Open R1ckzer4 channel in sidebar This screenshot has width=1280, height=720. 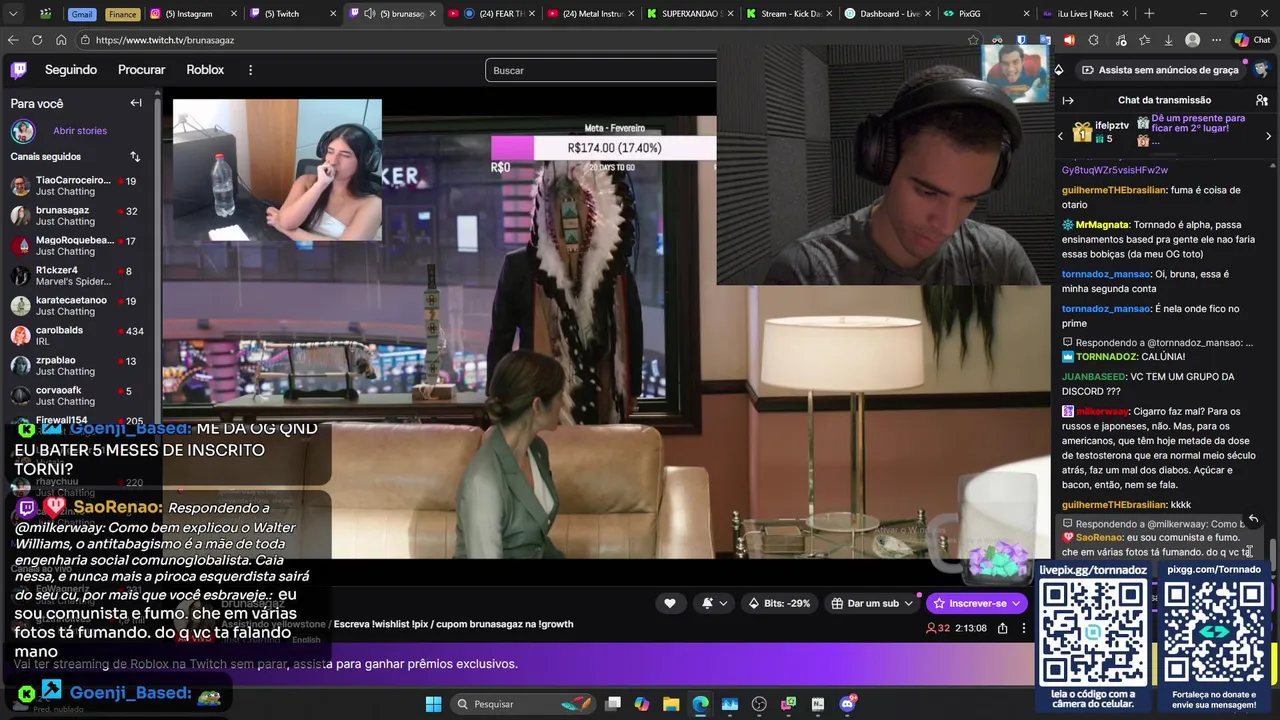tap(80, 276)
